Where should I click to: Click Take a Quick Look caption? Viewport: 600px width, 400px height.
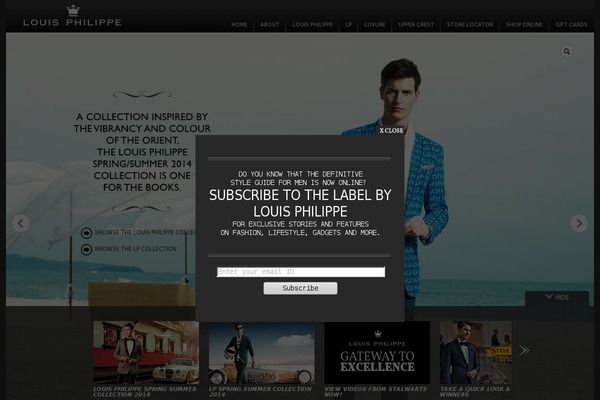[x=475, y=392]
